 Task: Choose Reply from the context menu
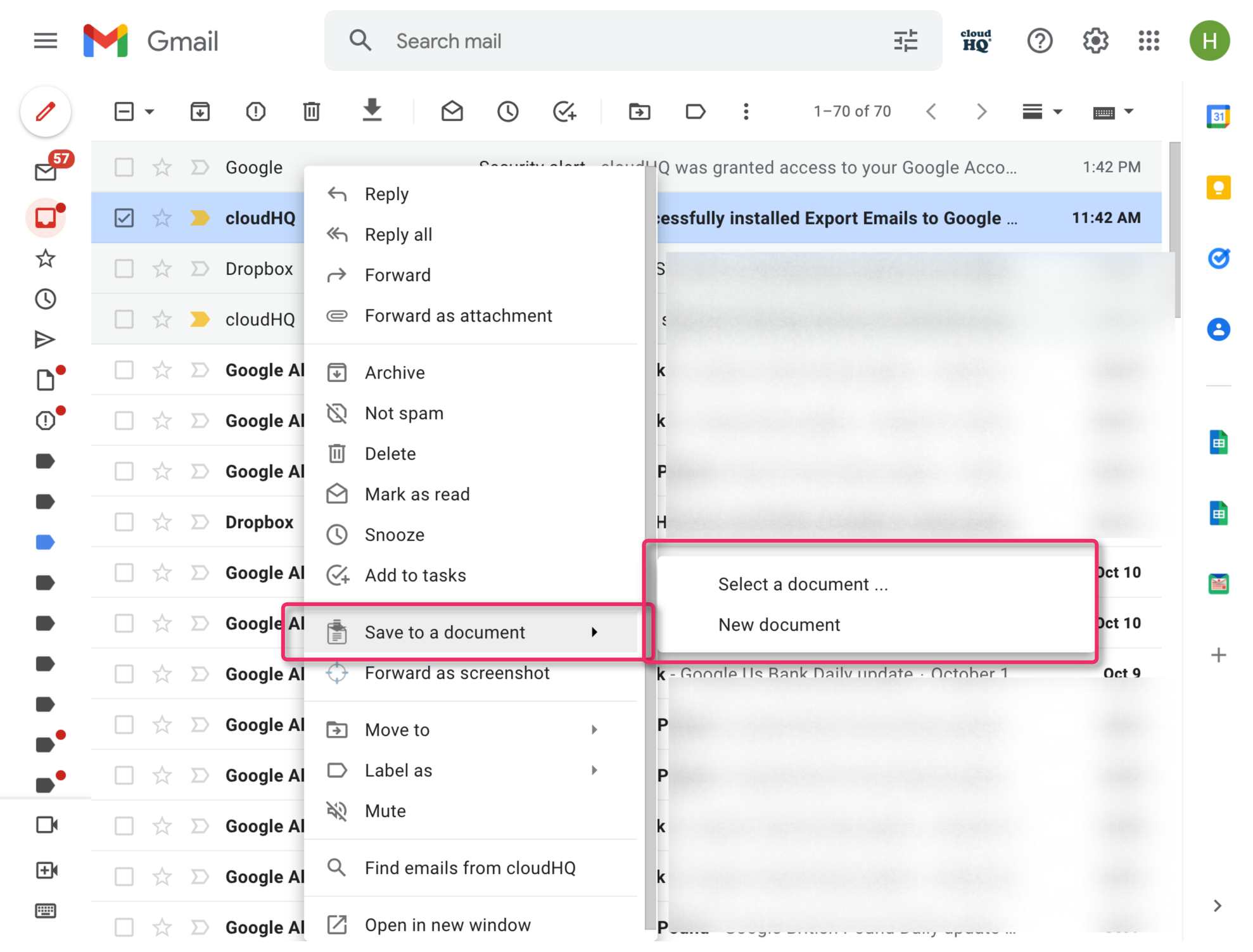coord(471,194)
